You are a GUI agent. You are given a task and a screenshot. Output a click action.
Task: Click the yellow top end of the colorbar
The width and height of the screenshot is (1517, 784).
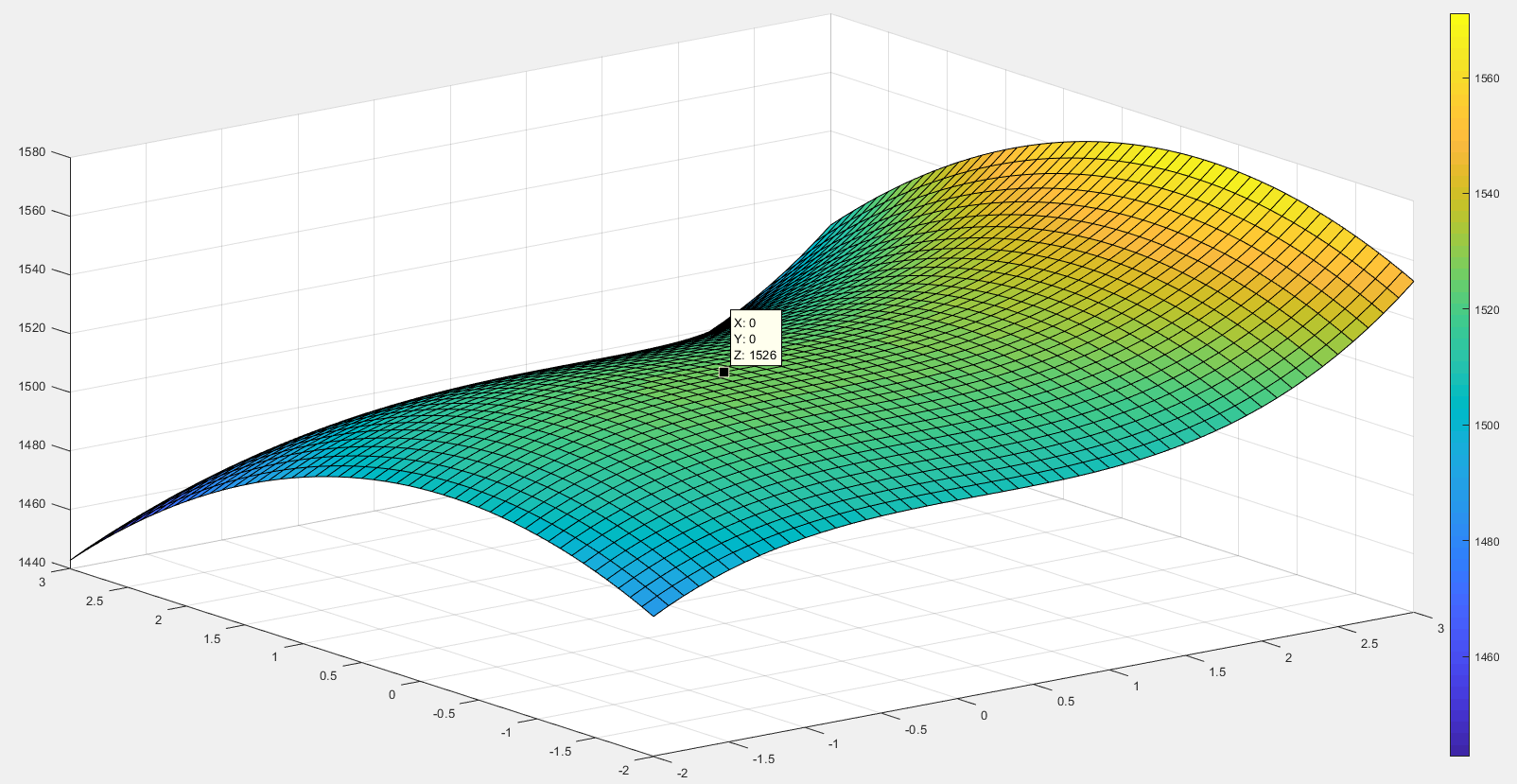click(1459, 21)
